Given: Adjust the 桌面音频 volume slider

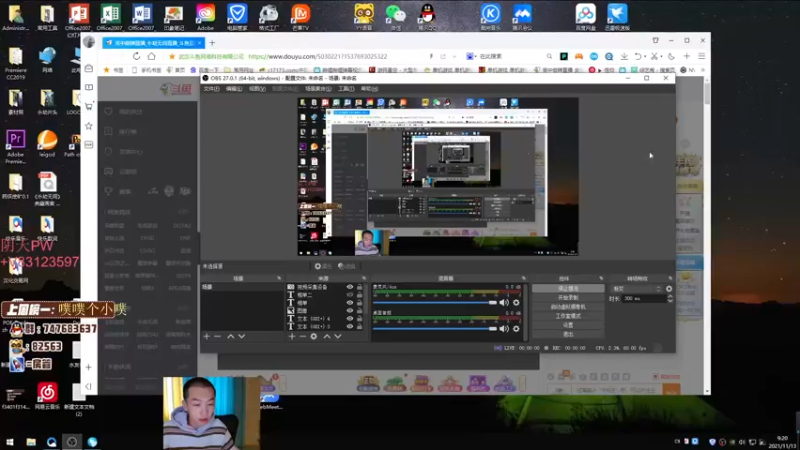Looking at the screenshot, I should 435,329.
